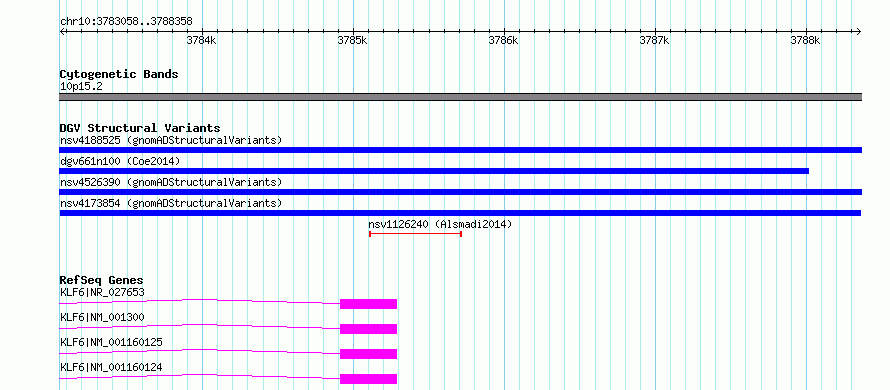Click the intron line of KLF6|NM_001160125
This screenshot has width=890, height=390.
[200, 350]
